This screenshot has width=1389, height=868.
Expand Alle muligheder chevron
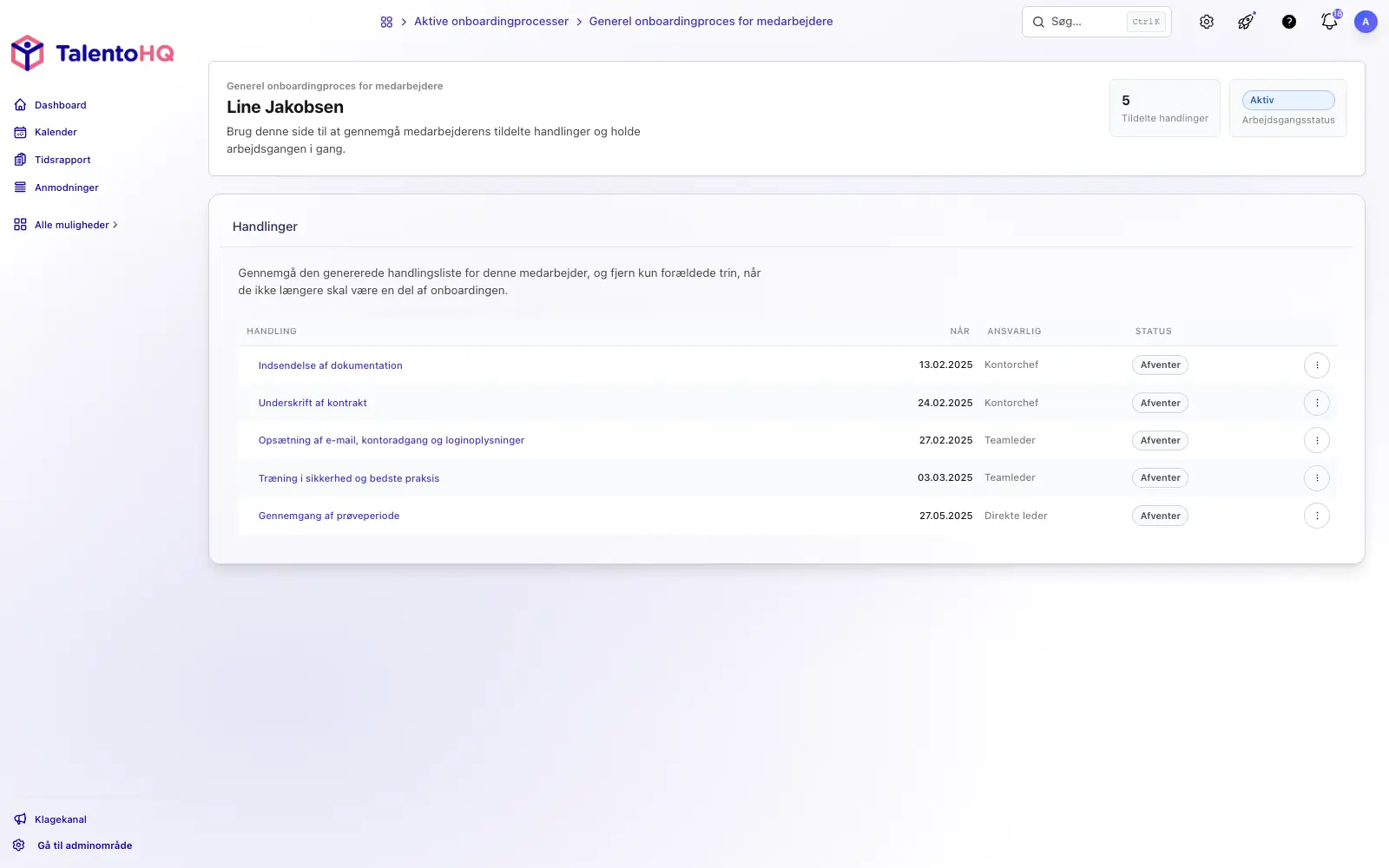coord(115,225)
